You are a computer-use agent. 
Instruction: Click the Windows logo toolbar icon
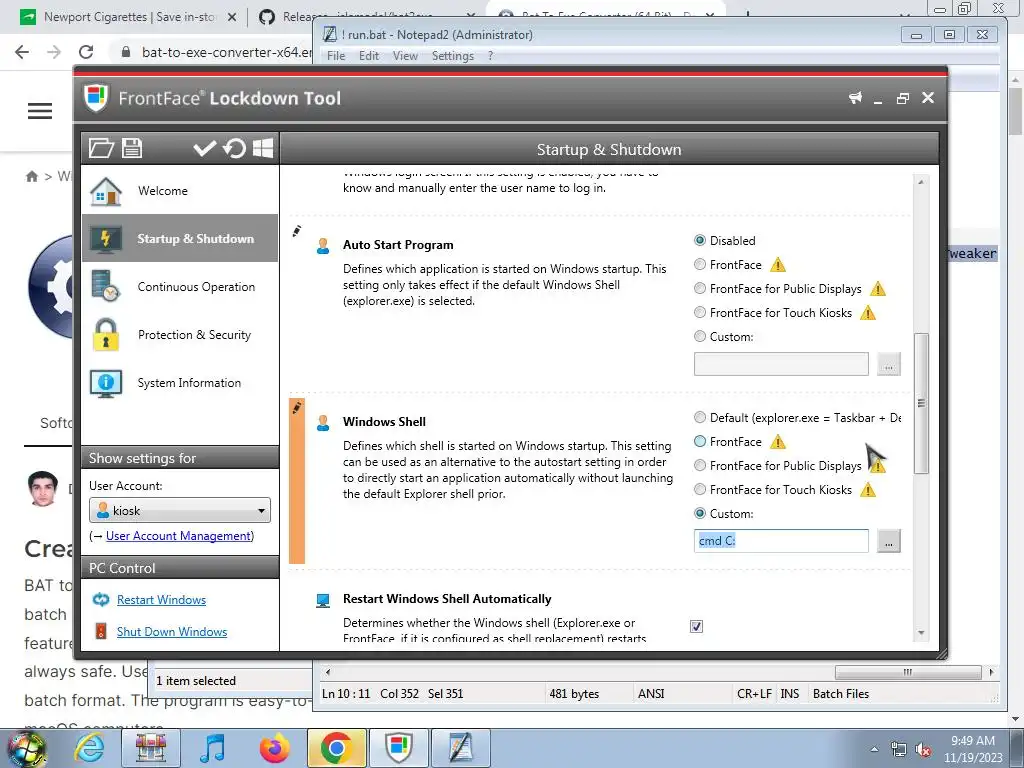[263, 148]
